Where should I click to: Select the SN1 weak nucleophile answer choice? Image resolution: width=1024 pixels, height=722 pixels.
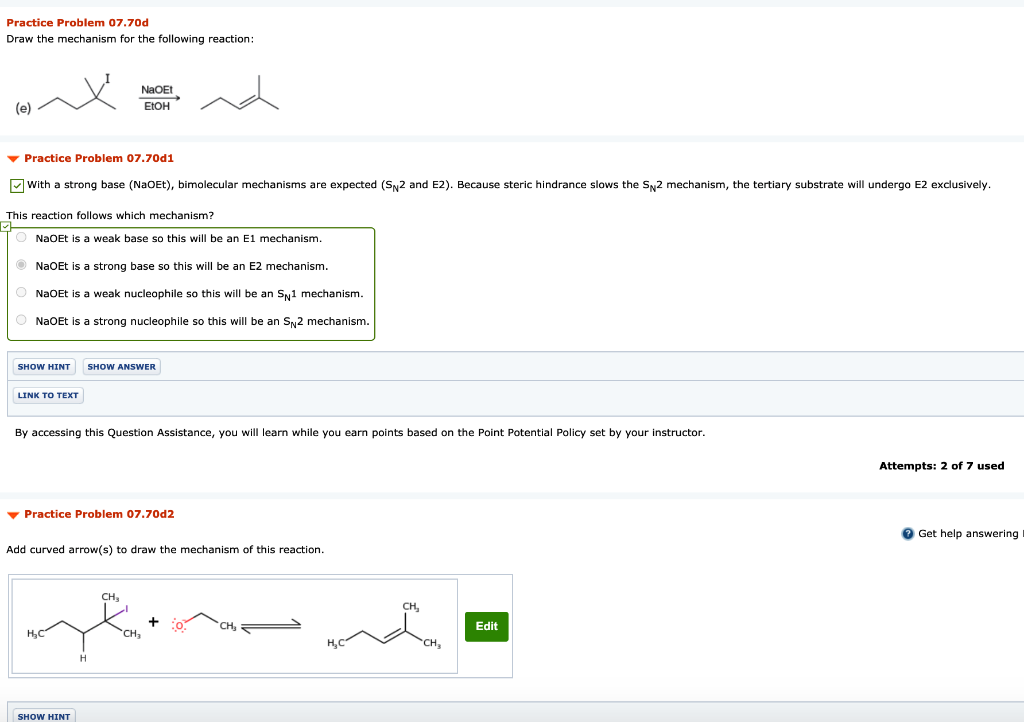click(x=20, y=292)
